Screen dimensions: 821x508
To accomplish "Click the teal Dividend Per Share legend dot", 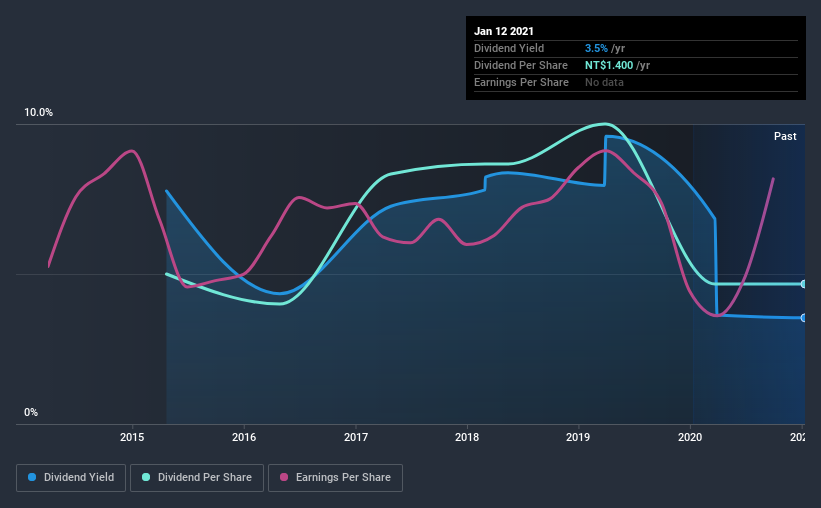I will [x=146, y=477].
